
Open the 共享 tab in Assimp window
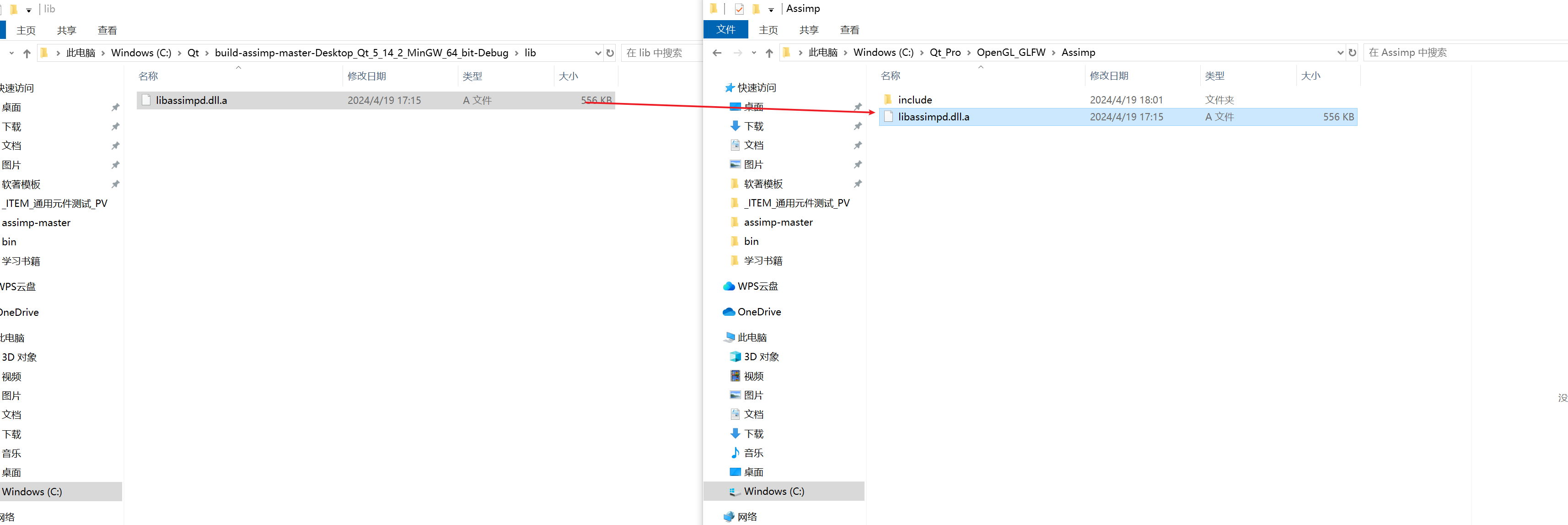pyautogui.click(x=809, y=30)
